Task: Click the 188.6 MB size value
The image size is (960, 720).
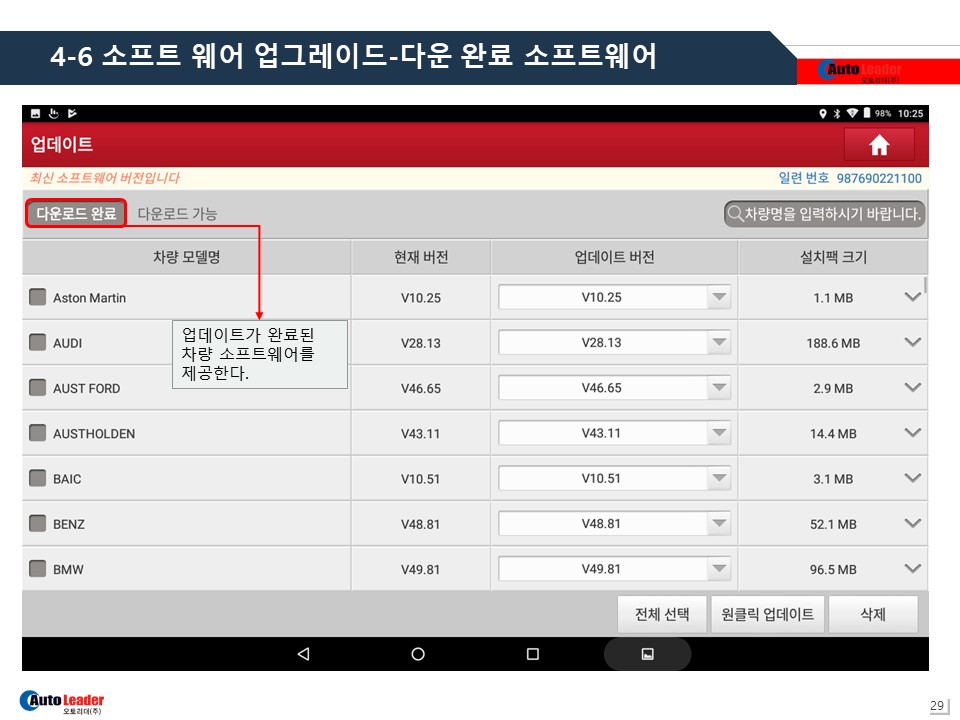Action: point(833,343)
